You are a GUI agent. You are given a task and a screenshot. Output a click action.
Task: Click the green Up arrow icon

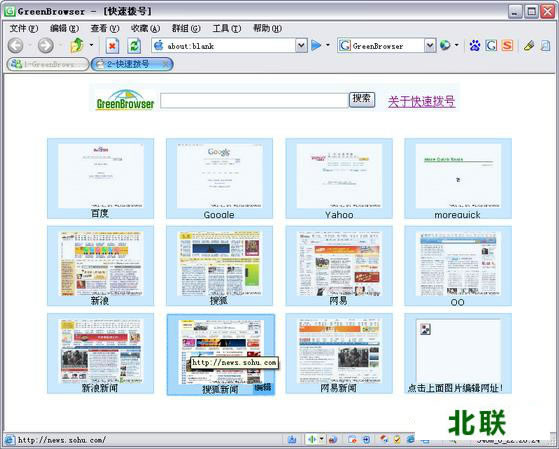tap(77, 45)
